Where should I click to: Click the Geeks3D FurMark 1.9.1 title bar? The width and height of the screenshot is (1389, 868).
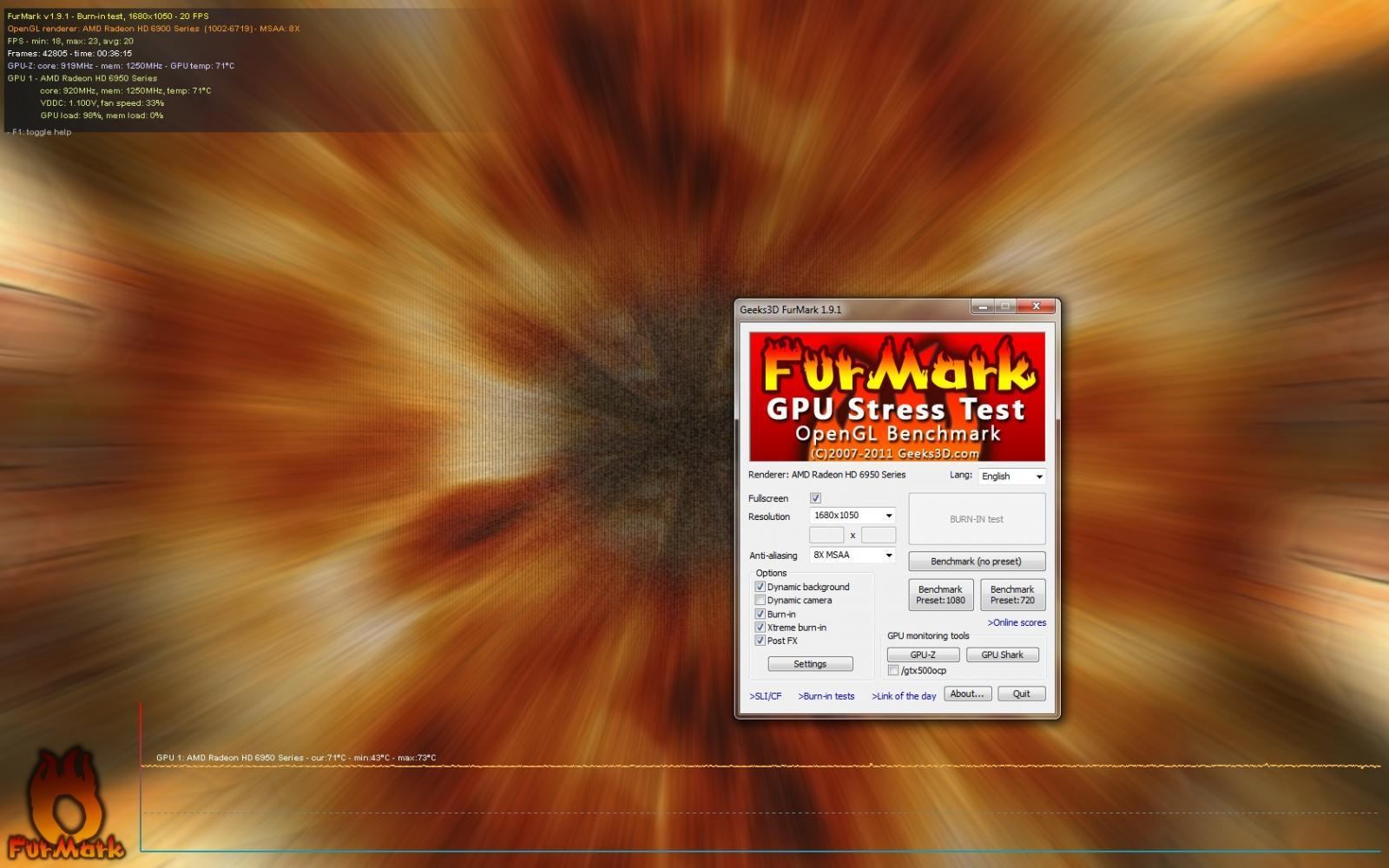tap(853, 309)
